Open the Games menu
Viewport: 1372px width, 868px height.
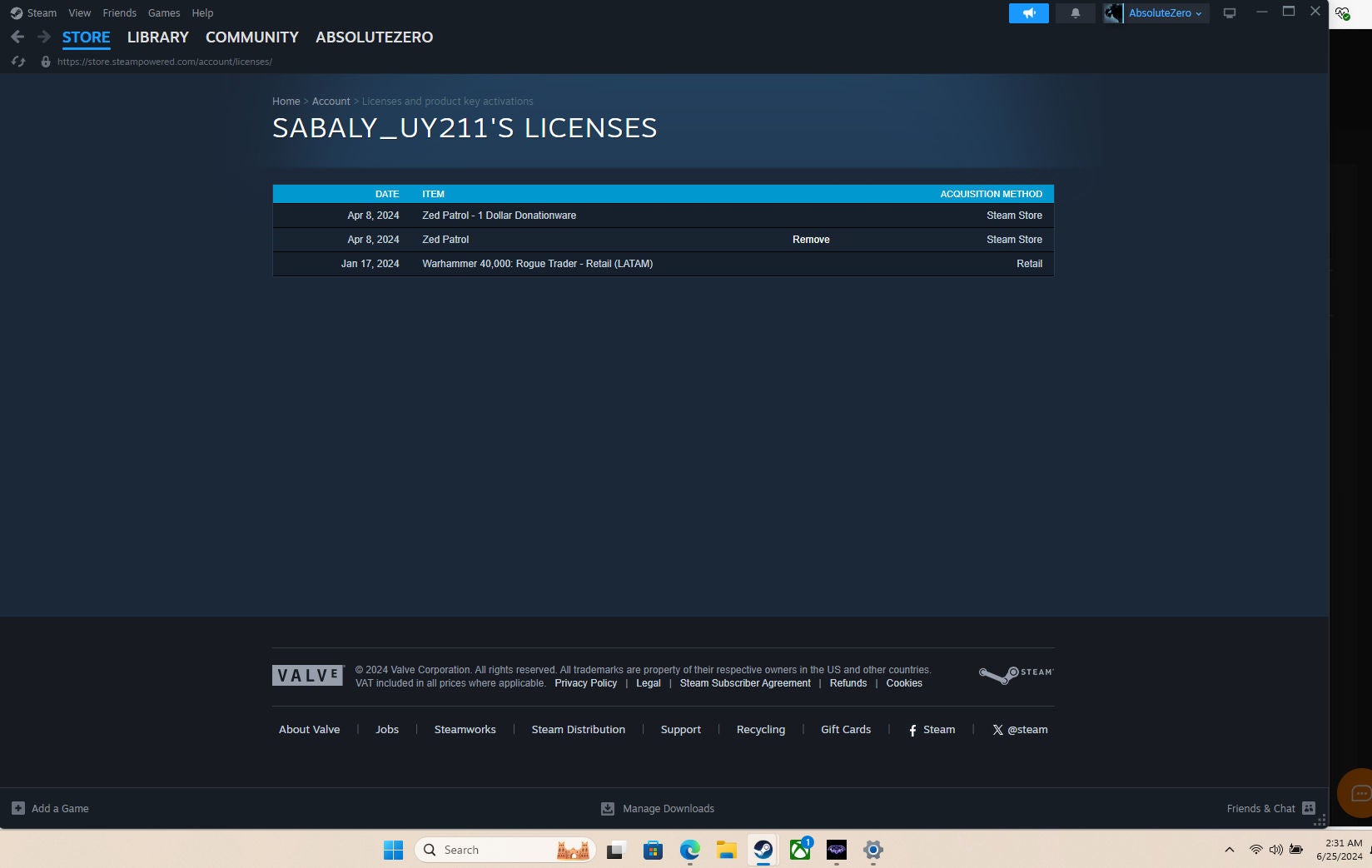click(x=164, y=13)
